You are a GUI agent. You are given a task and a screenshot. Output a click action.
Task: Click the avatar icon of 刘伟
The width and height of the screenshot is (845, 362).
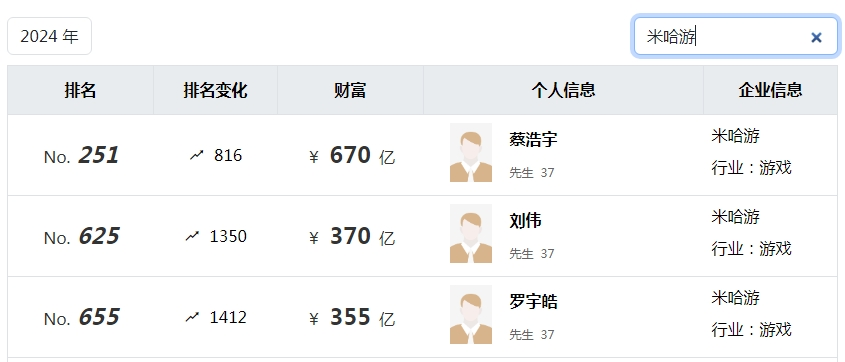click(471, 233)
